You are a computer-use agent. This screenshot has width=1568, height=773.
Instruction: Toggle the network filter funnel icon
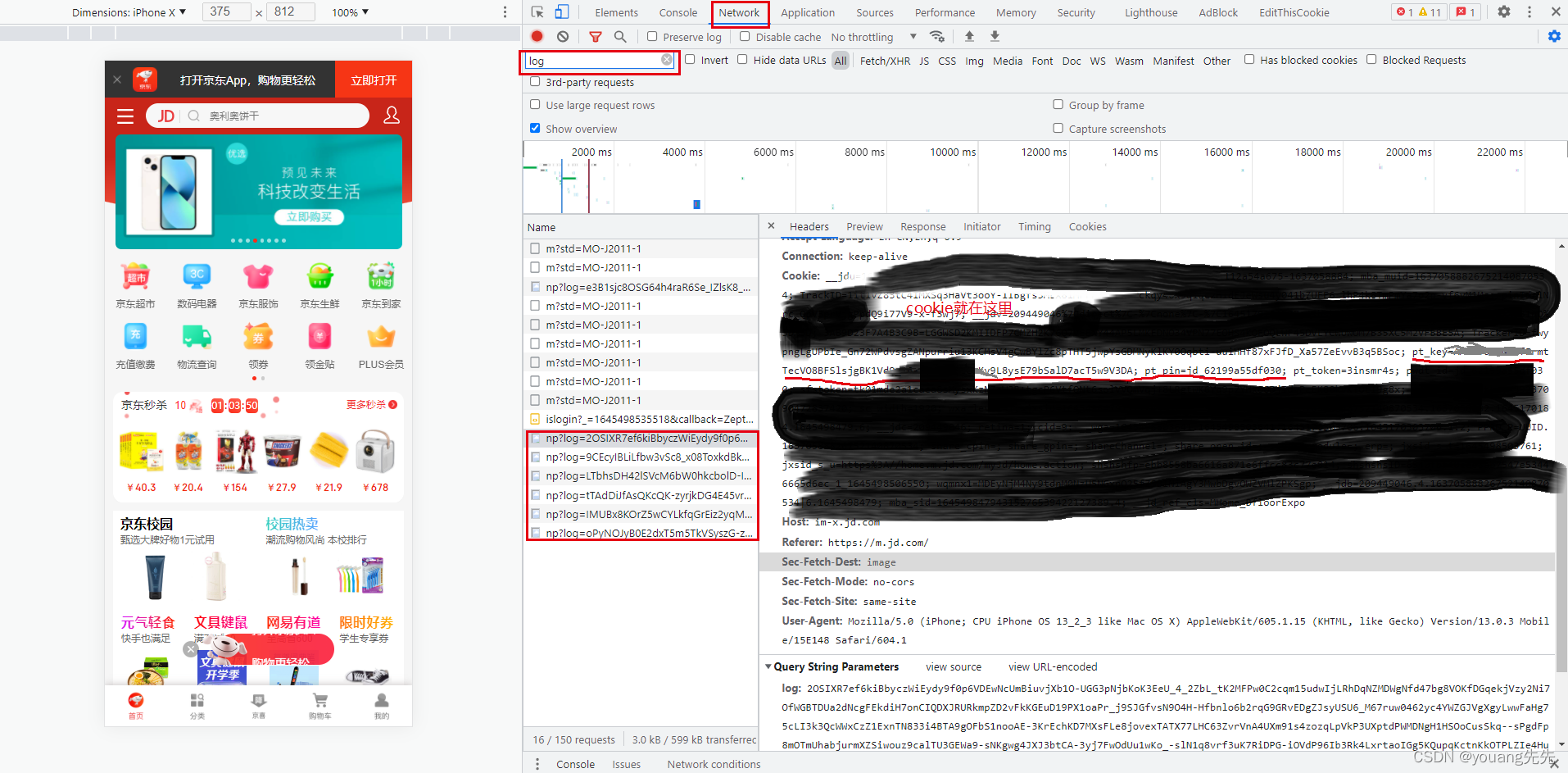click(x=596, y=37)
